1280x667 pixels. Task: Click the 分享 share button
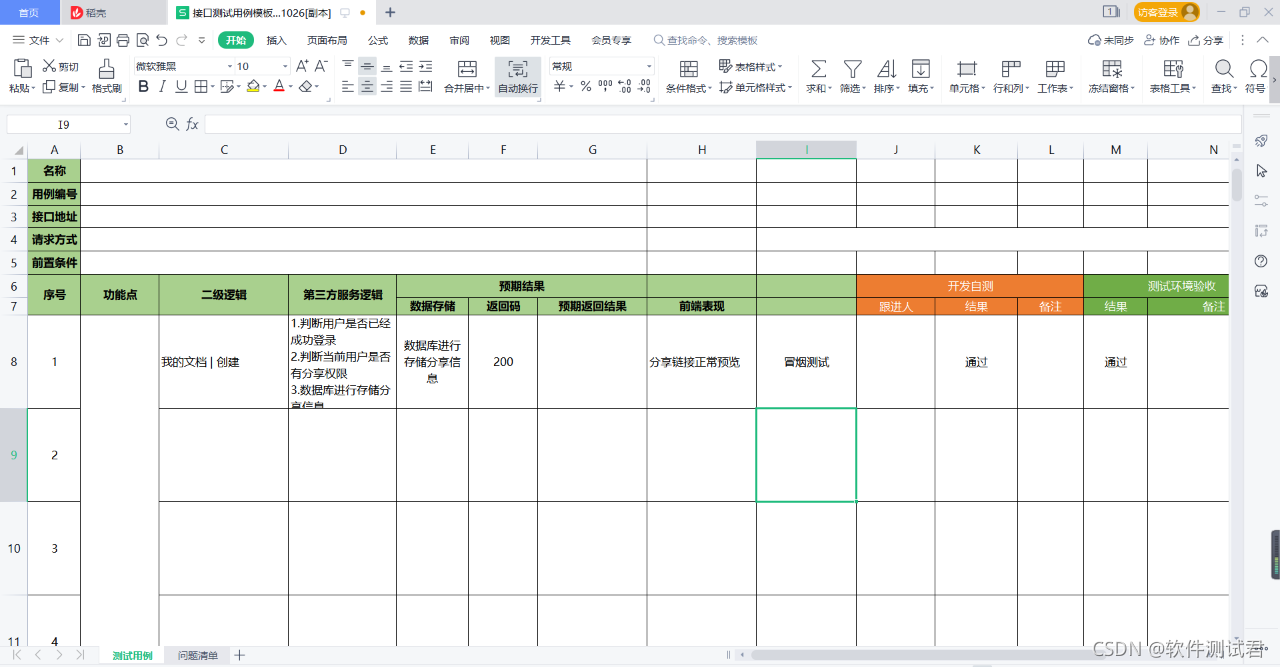[x=1205, y=40]
